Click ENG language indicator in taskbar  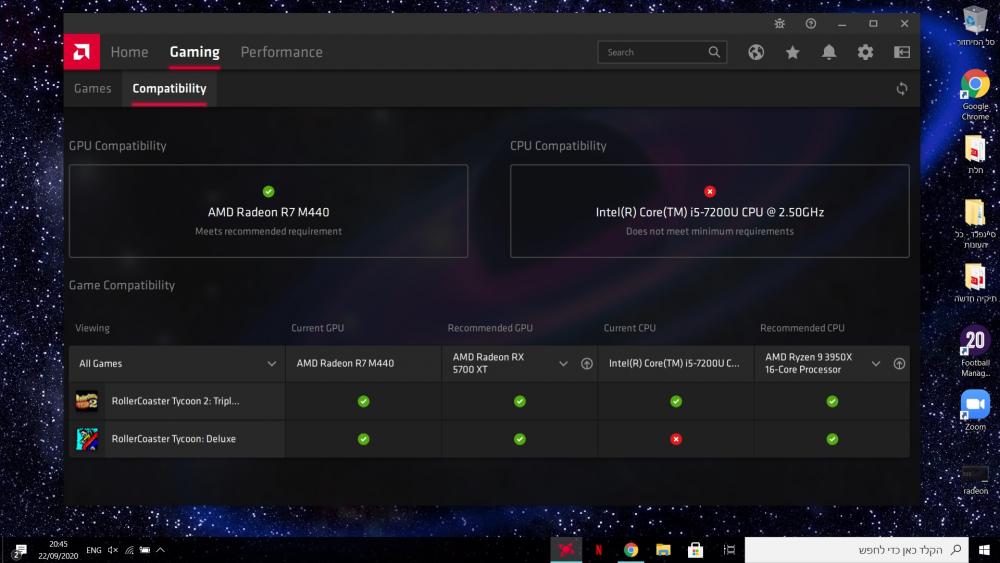tap(94, 550)
